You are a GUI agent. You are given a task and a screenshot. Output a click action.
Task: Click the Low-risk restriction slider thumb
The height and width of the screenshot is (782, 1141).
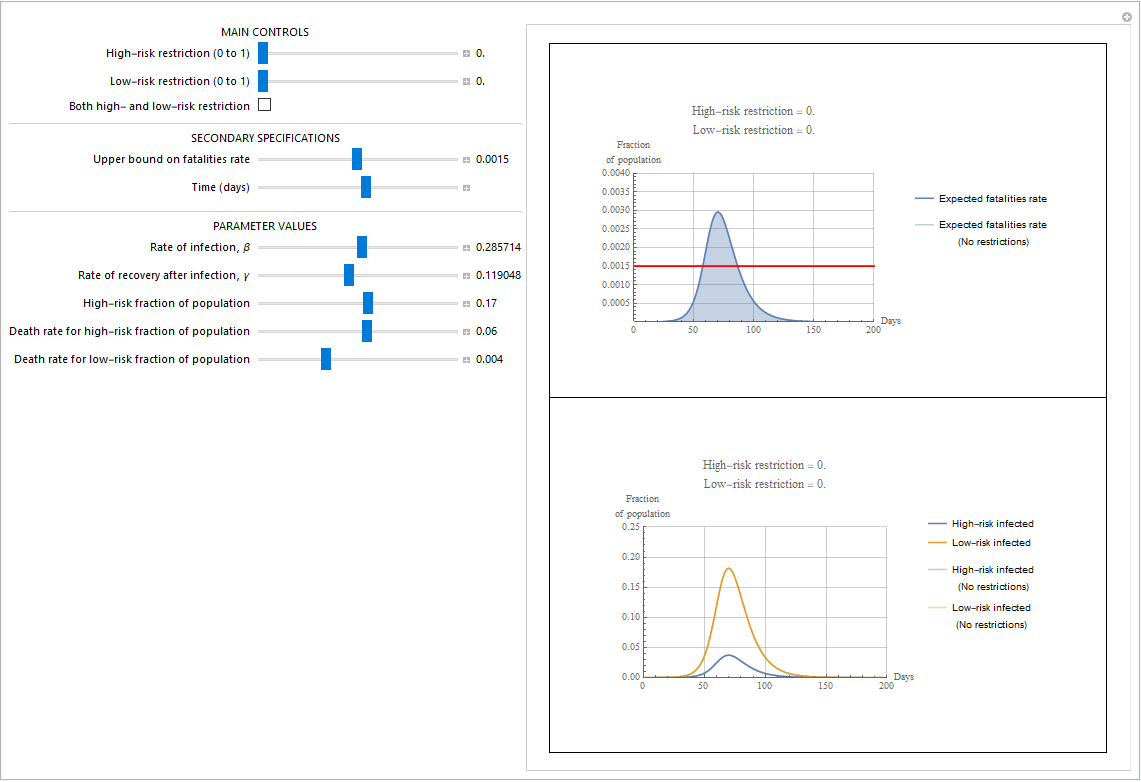click(263, 81)
